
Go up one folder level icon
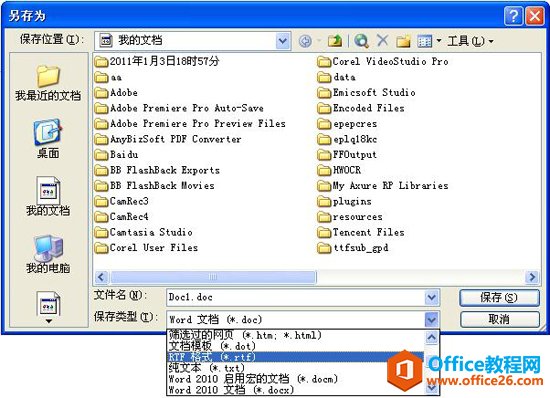(x=335, y=41)
